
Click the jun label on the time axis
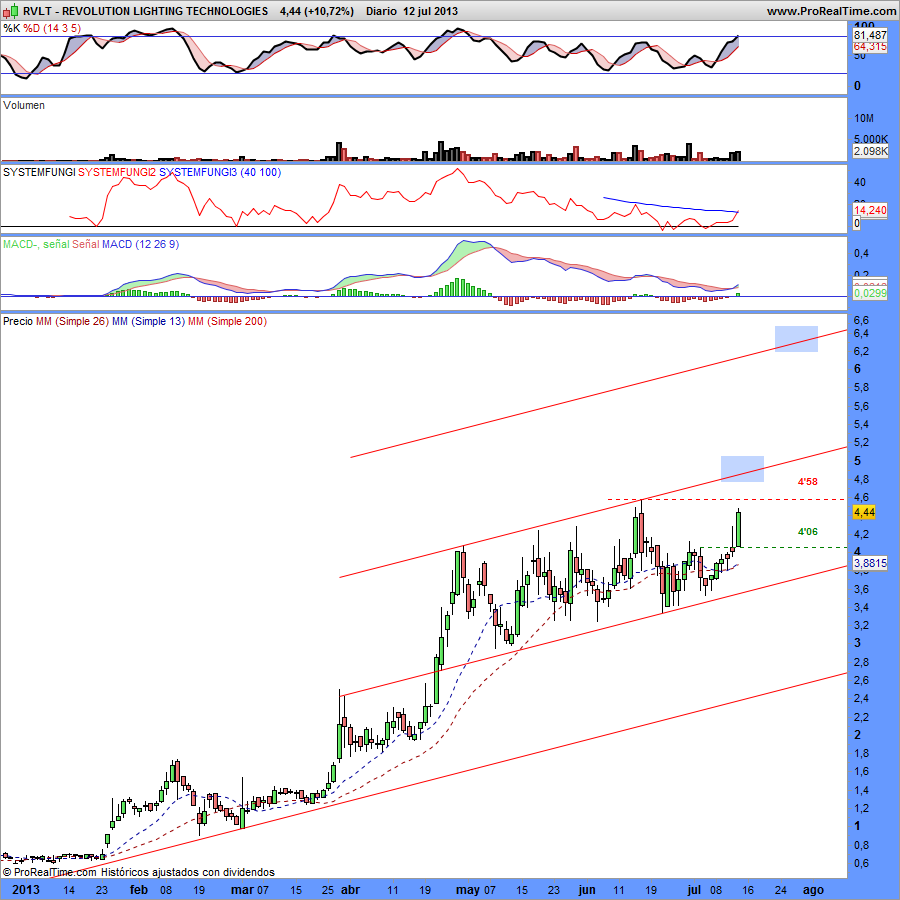click(587, 890)
